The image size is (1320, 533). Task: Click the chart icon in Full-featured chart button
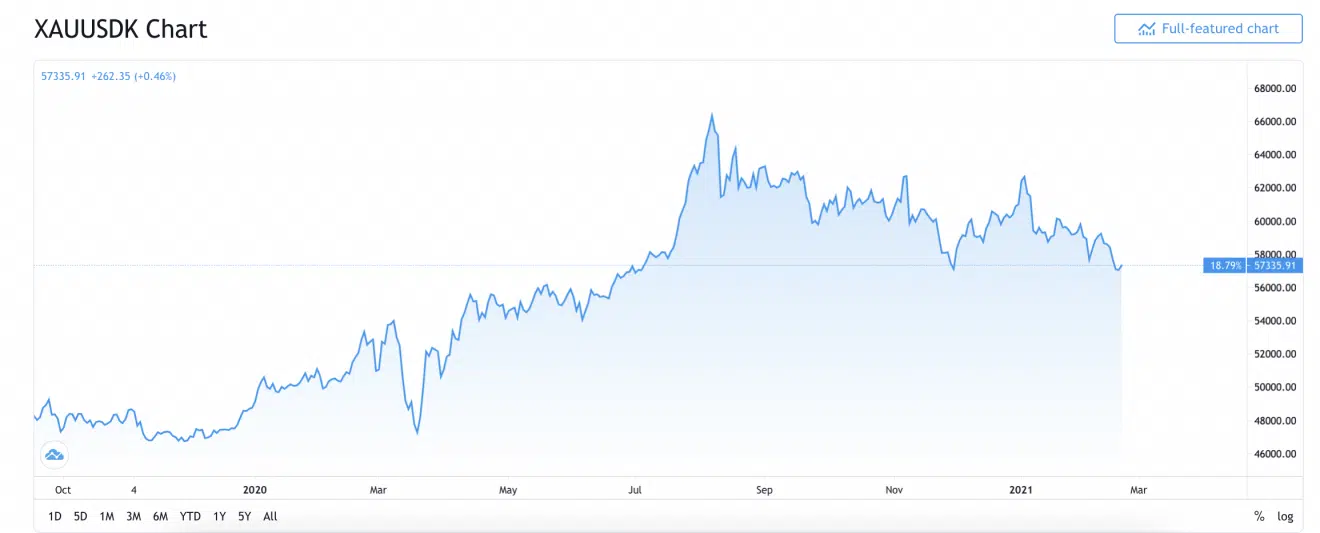1146,29
